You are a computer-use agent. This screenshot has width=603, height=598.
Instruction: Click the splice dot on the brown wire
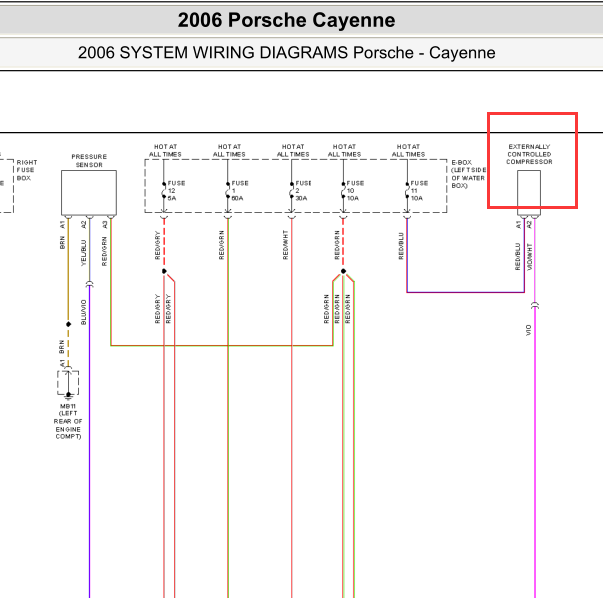68,324
